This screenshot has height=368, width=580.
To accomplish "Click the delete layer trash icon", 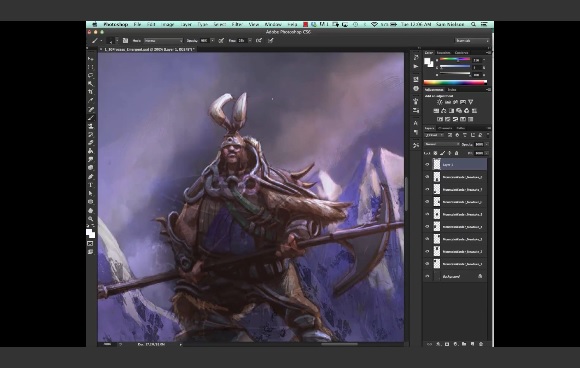I will click(x=481, y=344).
